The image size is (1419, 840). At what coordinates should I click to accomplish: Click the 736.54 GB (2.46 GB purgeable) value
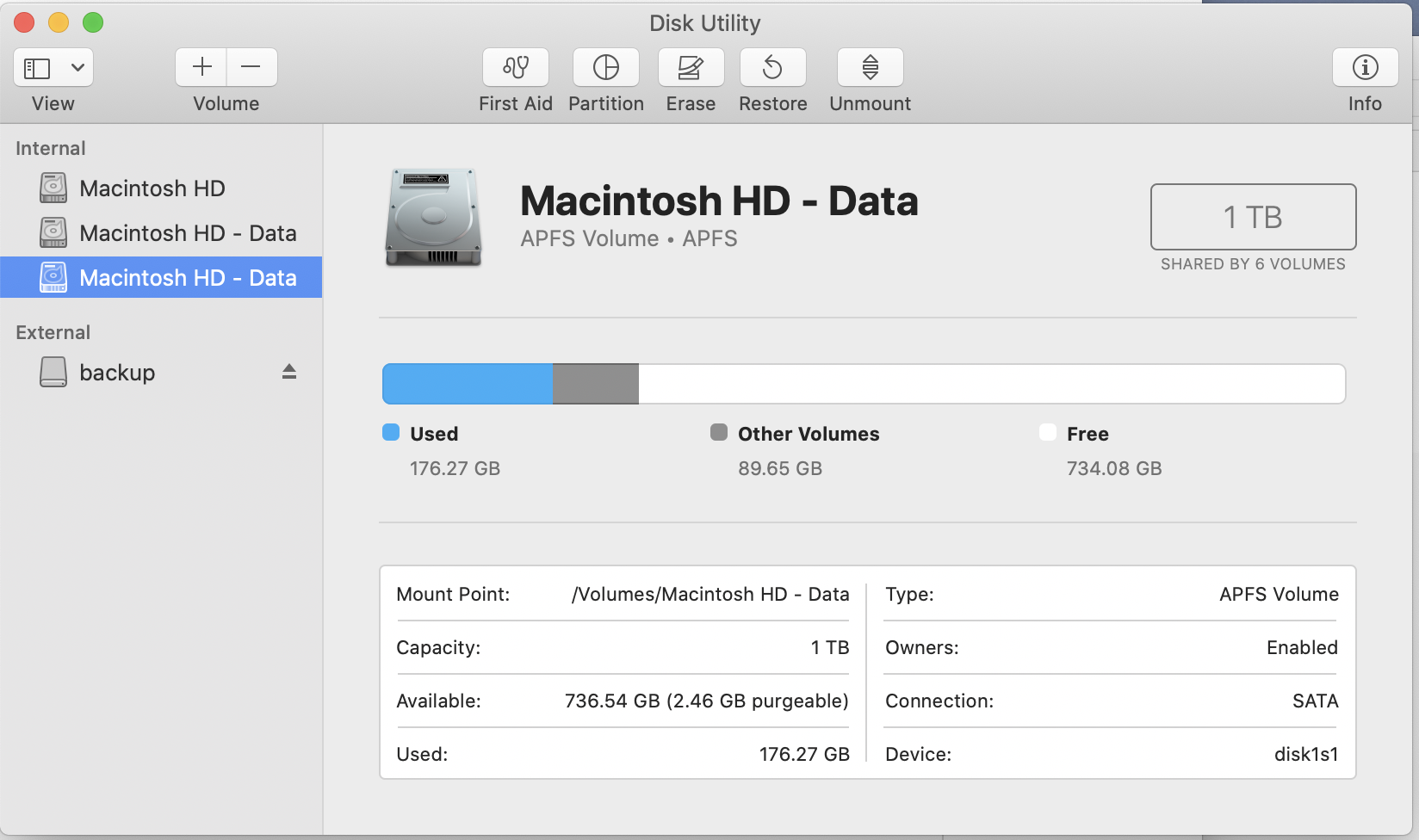[707, 701]
